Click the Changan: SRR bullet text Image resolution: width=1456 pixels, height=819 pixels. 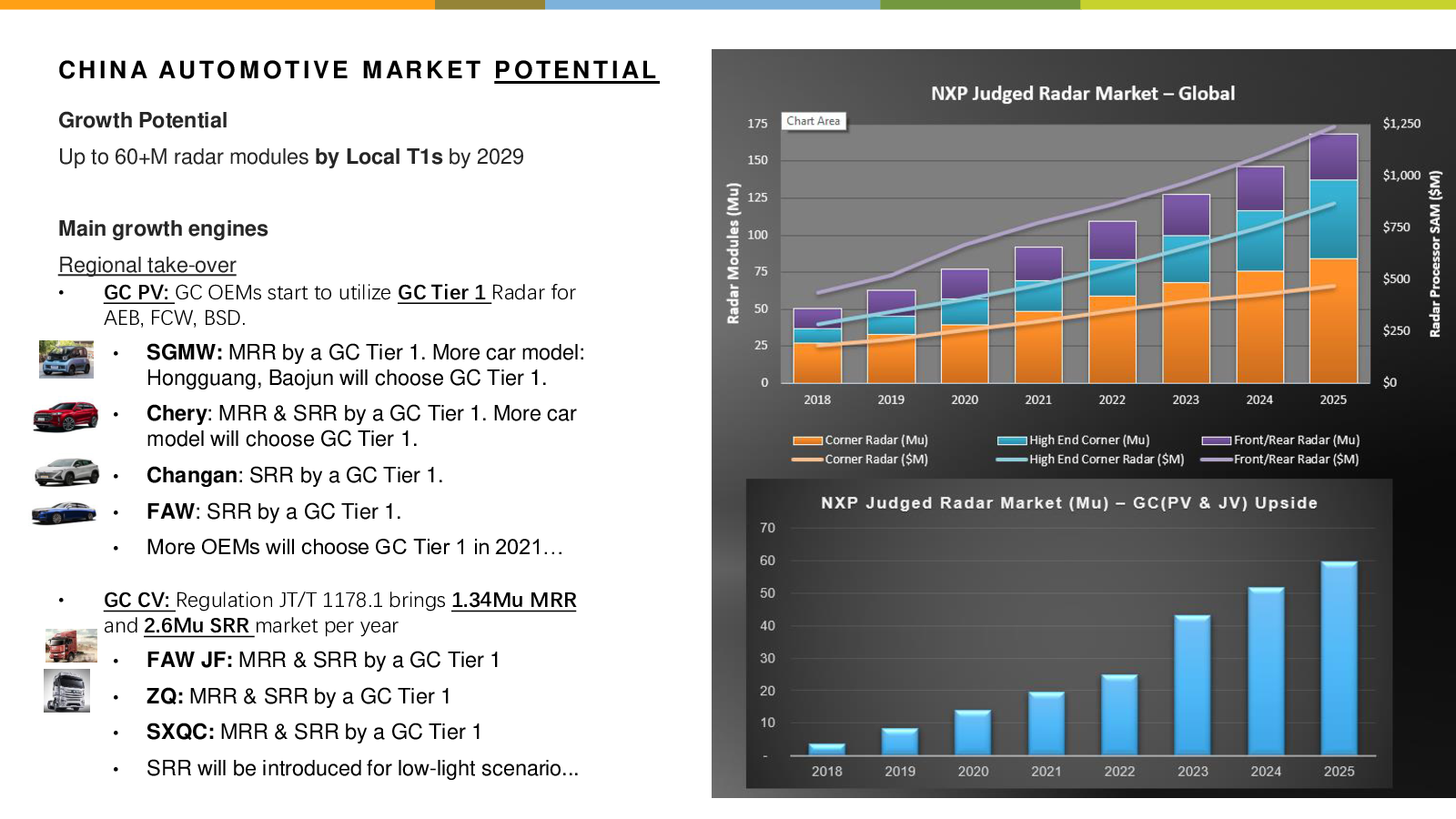click(x=295, y=475)
